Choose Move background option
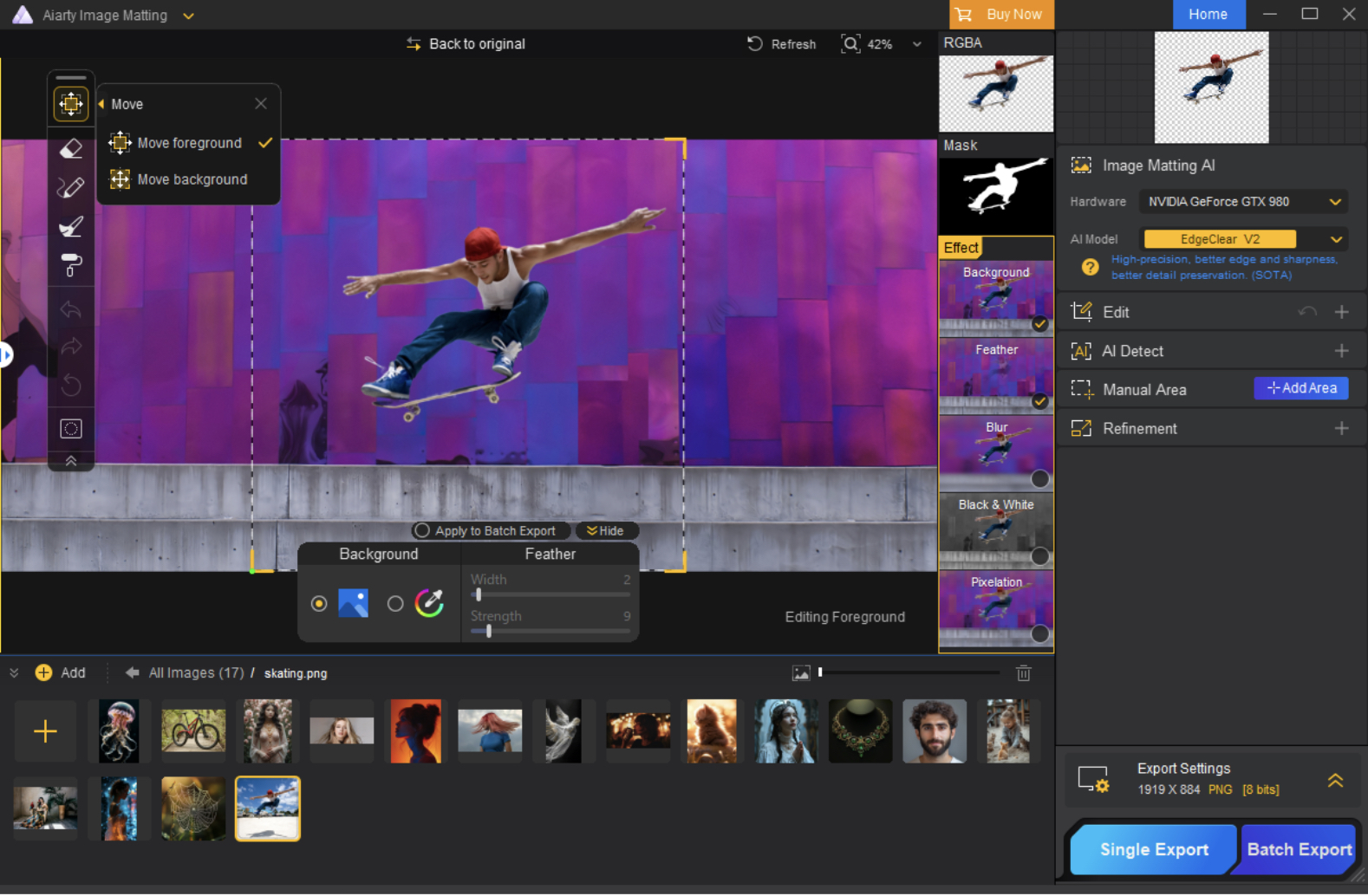 [192, 179]
